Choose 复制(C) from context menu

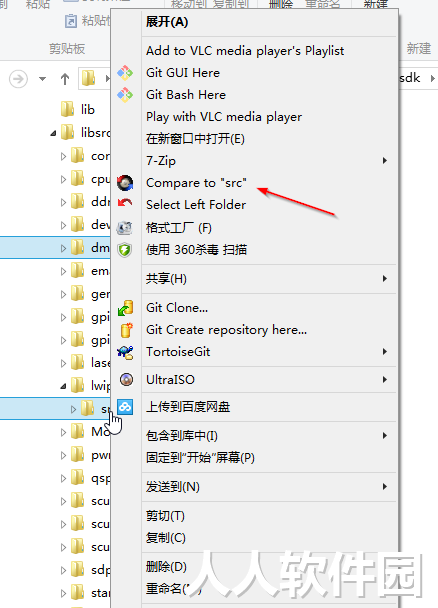tap(166, 538)
